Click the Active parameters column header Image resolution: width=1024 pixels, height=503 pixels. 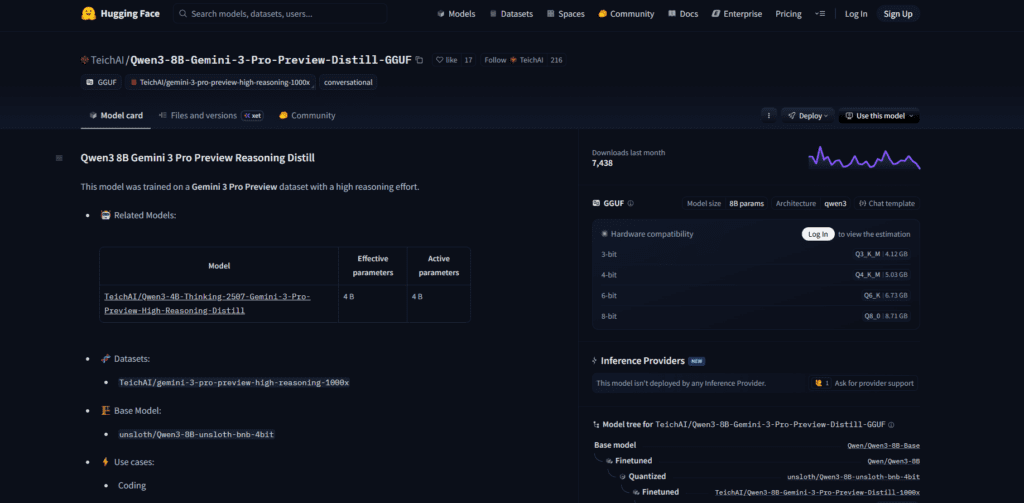tap(438, 265)
